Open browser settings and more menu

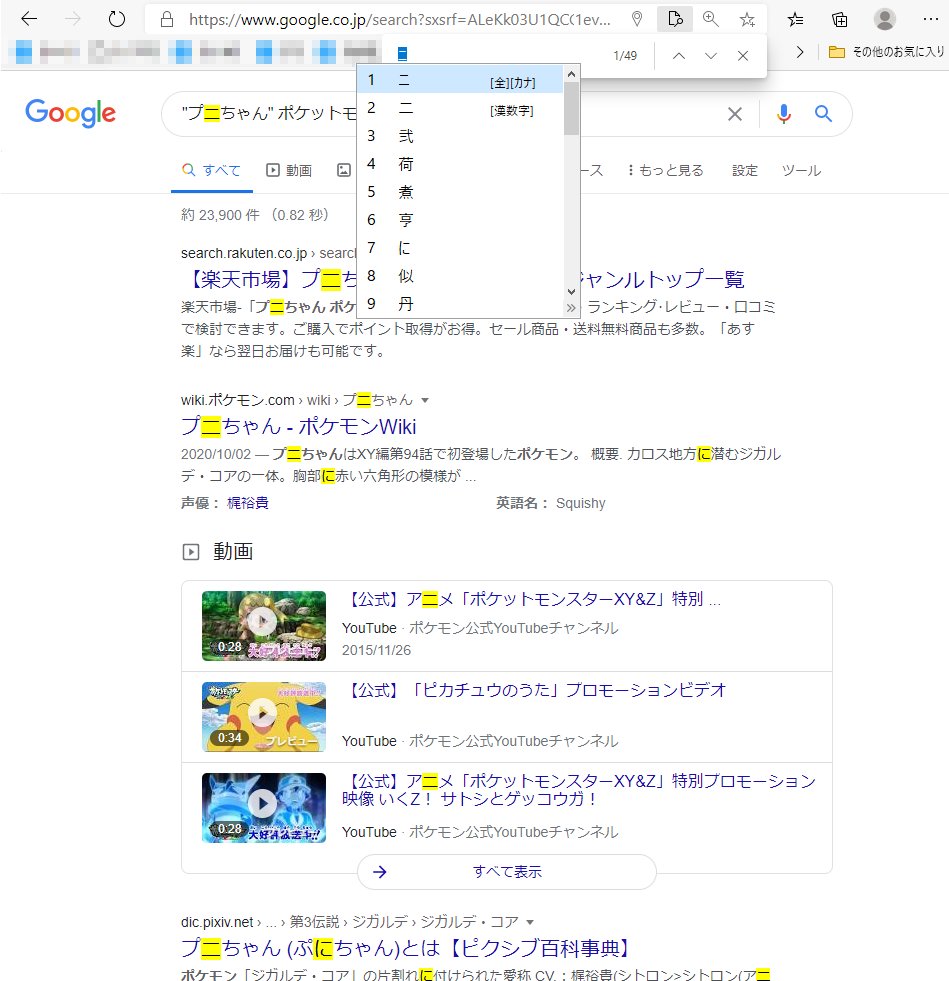pos(930,19)
